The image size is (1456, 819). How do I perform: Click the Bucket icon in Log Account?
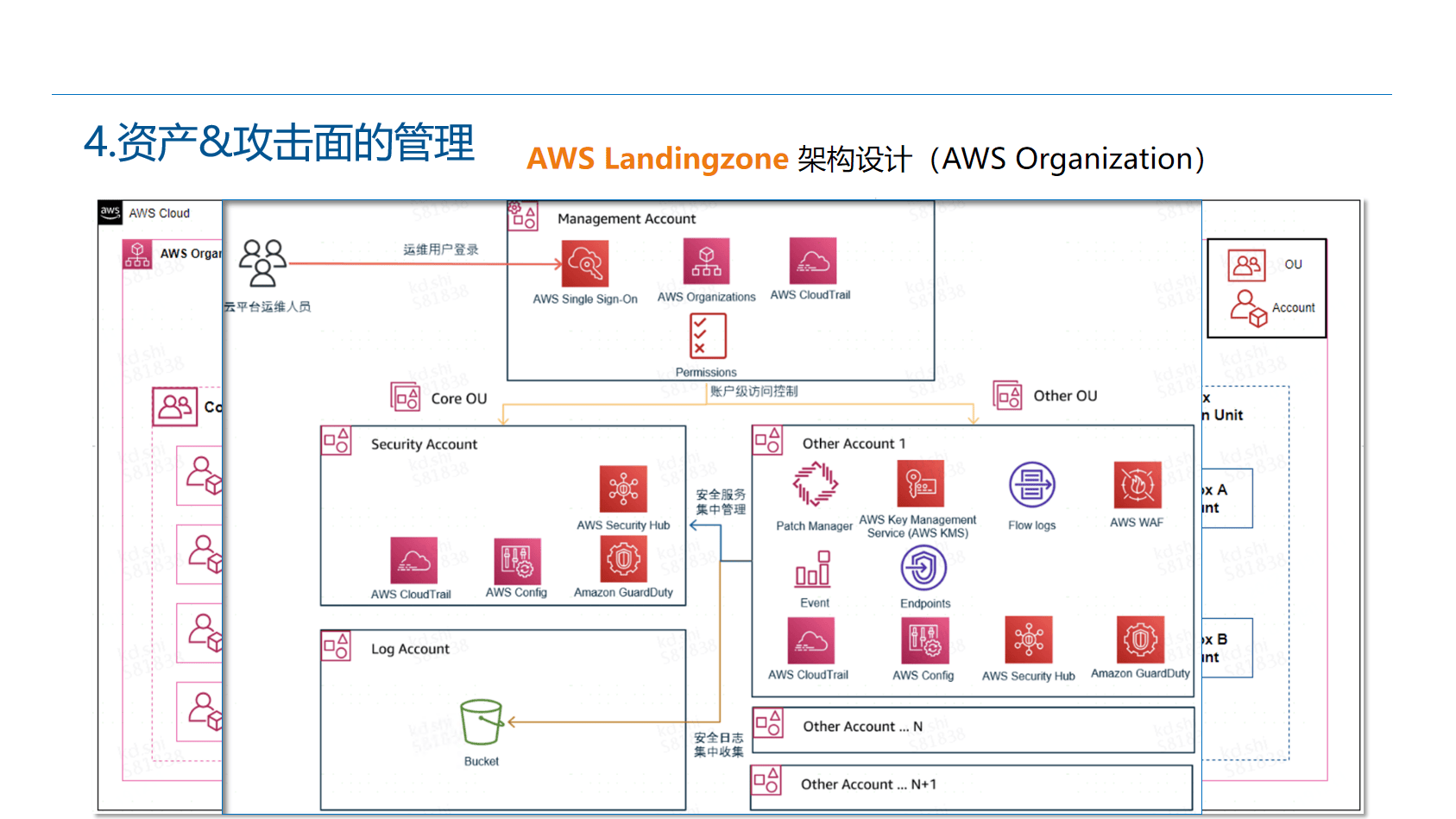[482, 722]
